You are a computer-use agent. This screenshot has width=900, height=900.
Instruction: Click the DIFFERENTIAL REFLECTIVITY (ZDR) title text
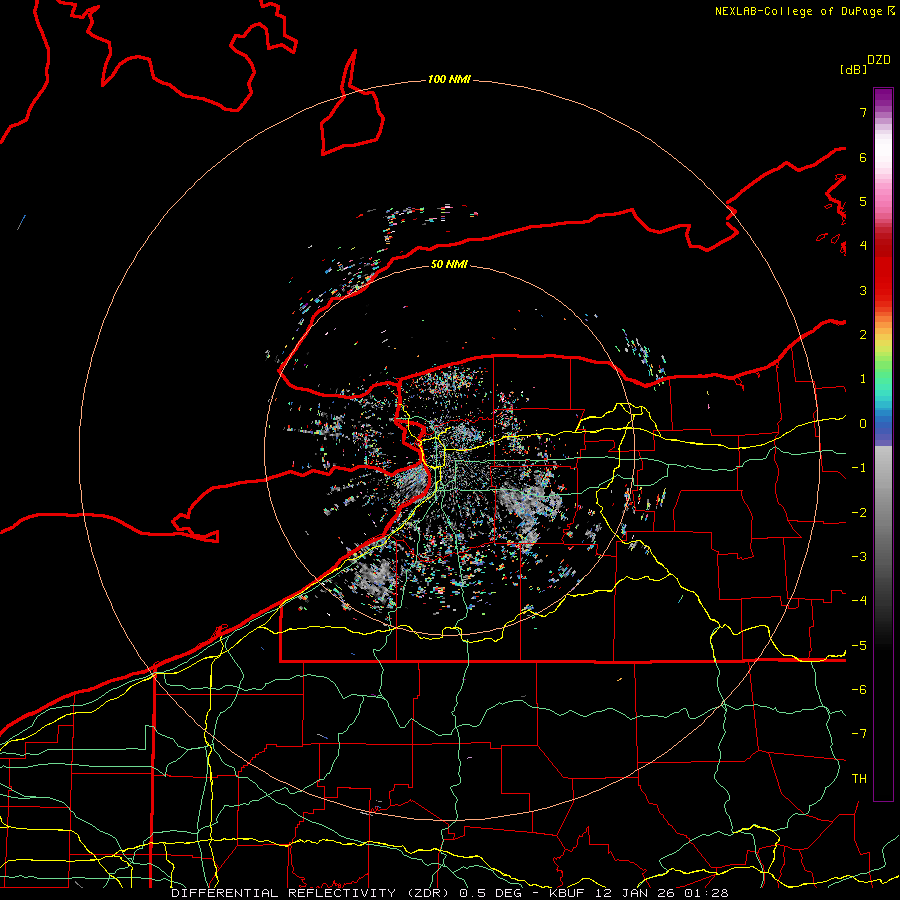[x=312, y=893]
